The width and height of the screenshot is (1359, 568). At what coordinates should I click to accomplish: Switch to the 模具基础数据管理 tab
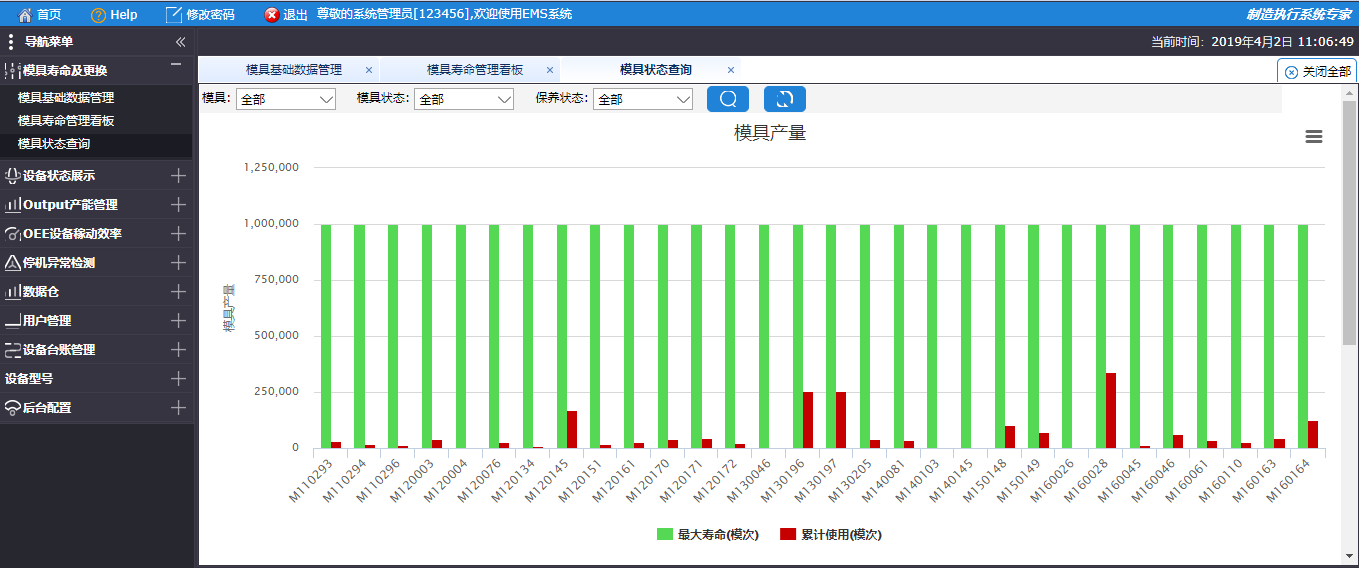[x=294, y=70]
